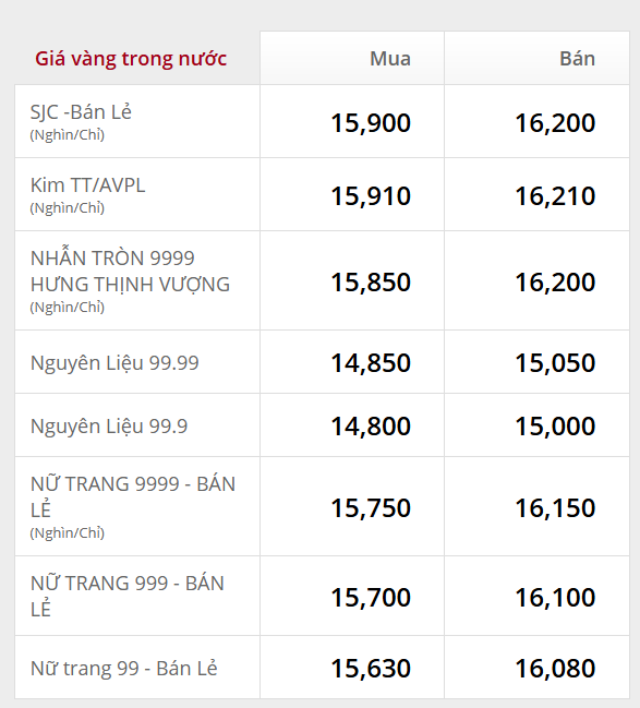Click the "Nữ trang 99 - Bán Lẻ" label
Viewport: 640px width, 708px height.
click(x=124, y=667)
